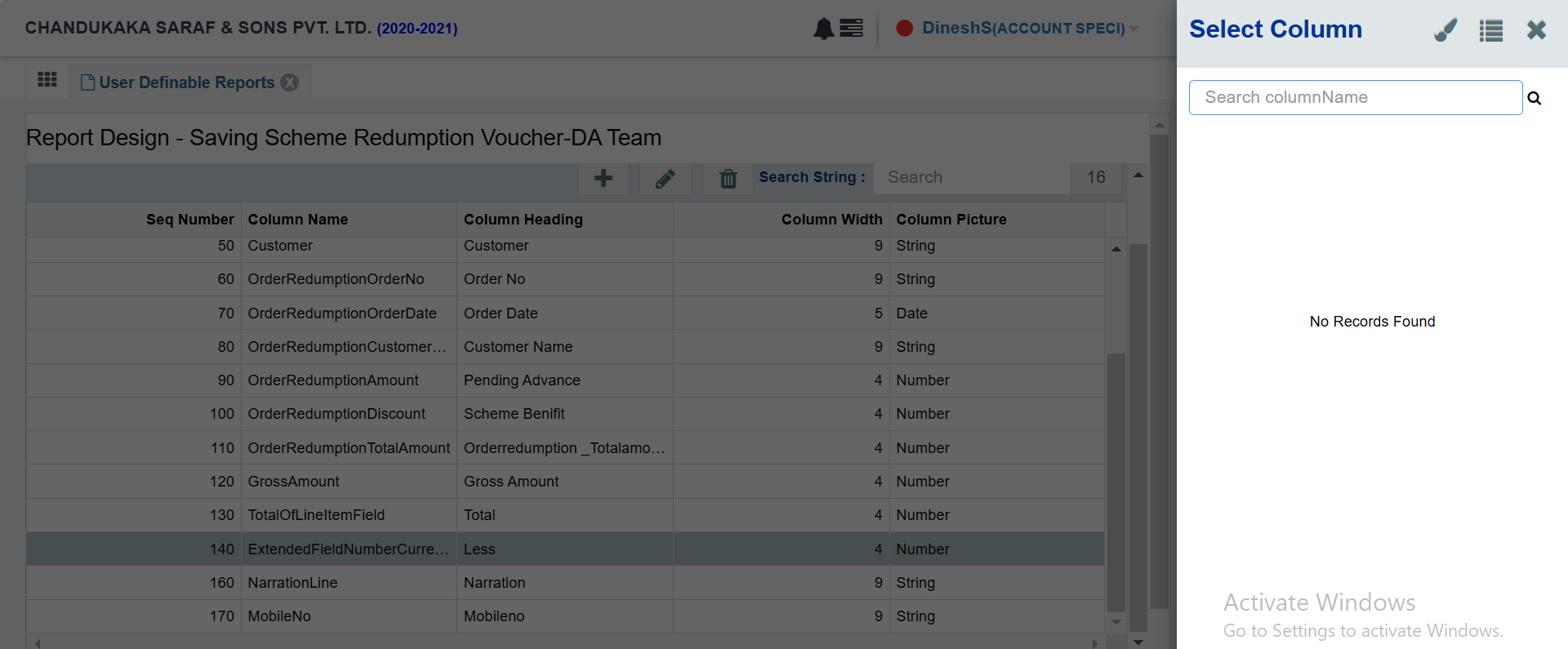Select the OrderRedumptionDiscount row

pyautogui.click(x=565, y=414)
